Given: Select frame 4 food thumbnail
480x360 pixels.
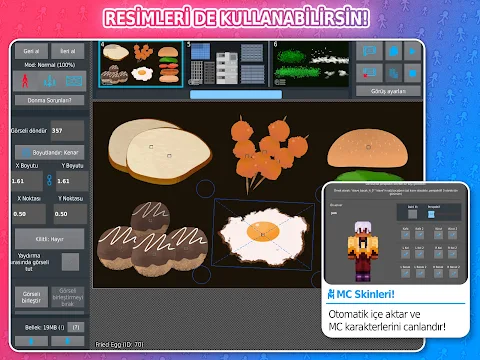Looking at the screenshot, I should coord(141,64).
